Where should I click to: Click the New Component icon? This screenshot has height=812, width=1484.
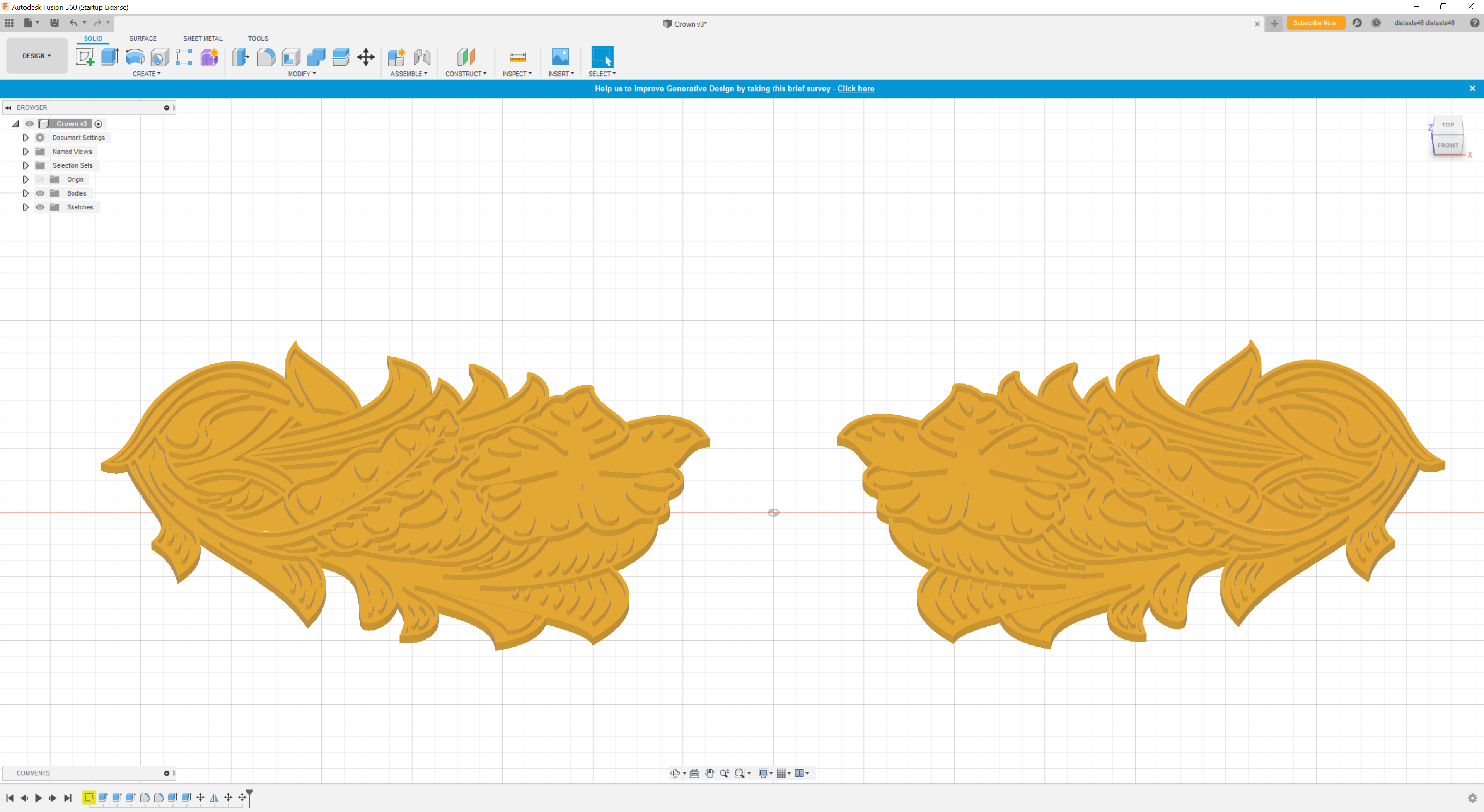click(396, 56)
